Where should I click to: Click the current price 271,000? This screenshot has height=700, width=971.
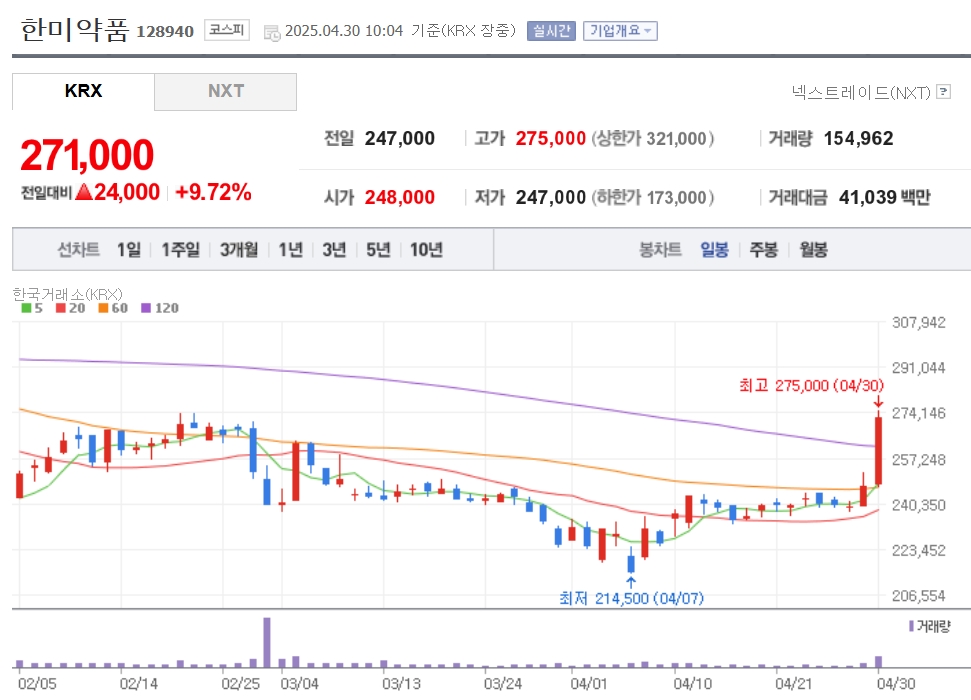(x=87, y=155)
